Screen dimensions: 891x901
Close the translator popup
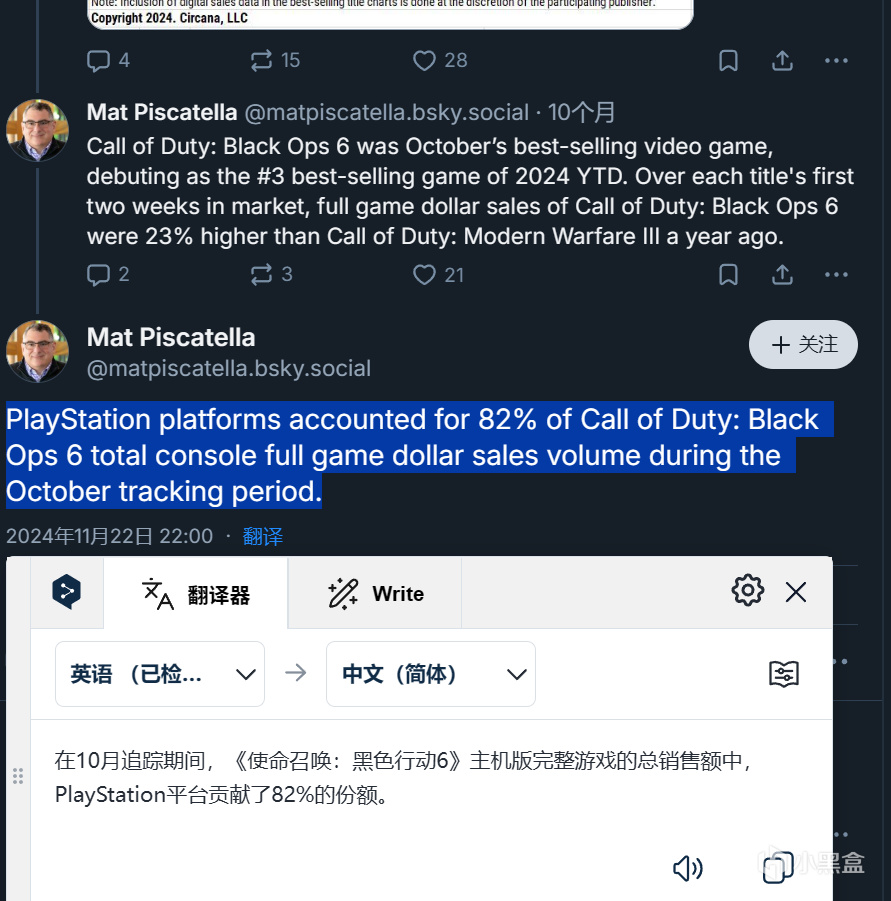[x=796, y=592]
